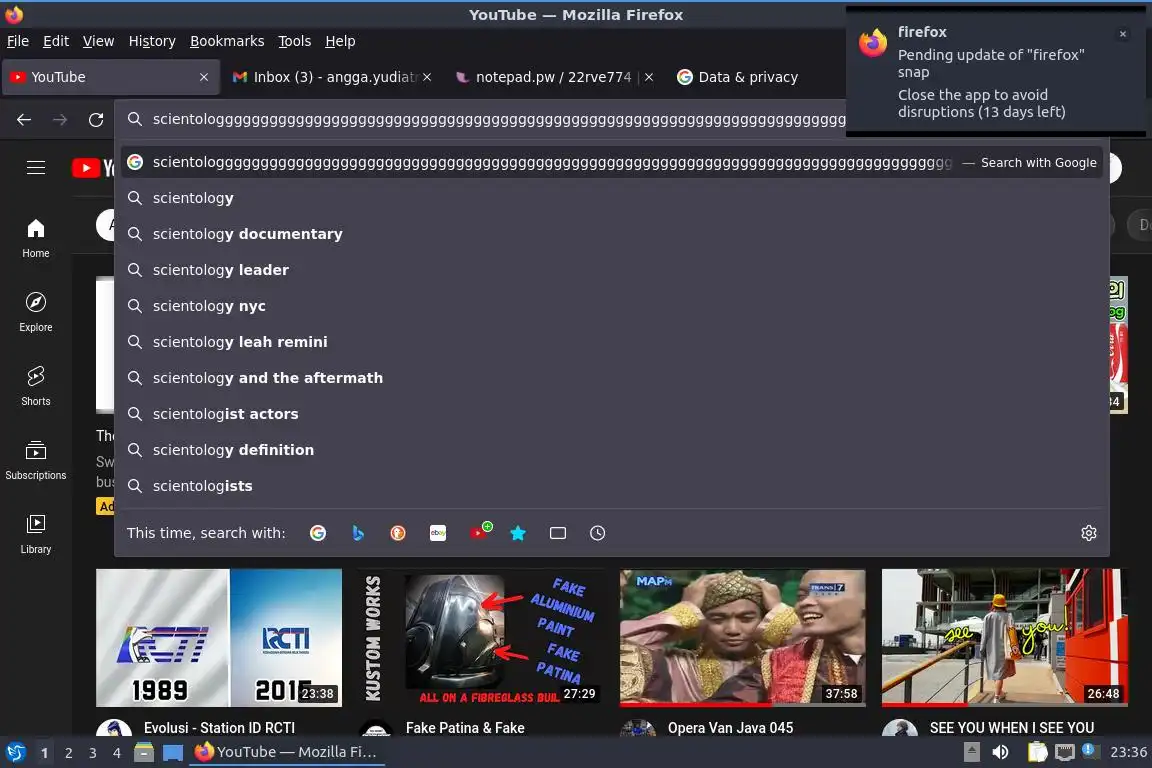Open the Opera Van Java 045 thumbnail
Viewport: 1152px width, 768px height.
pyautogui.click(x=743, y=638)
